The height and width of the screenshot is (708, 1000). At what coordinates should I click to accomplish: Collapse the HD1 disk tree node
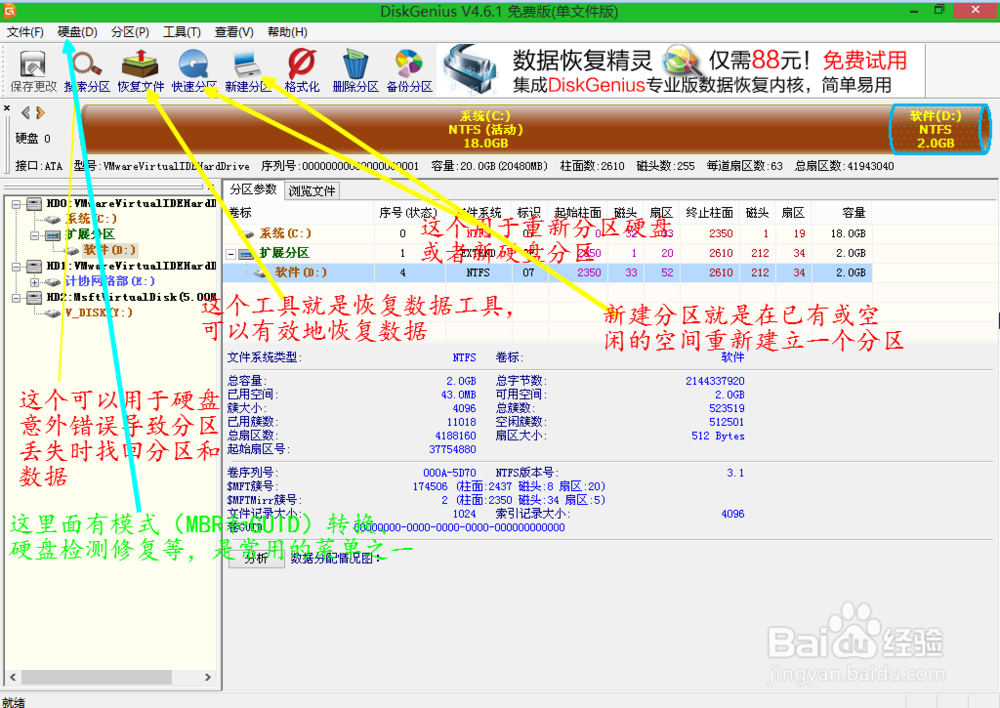click(x=17, y=267)
